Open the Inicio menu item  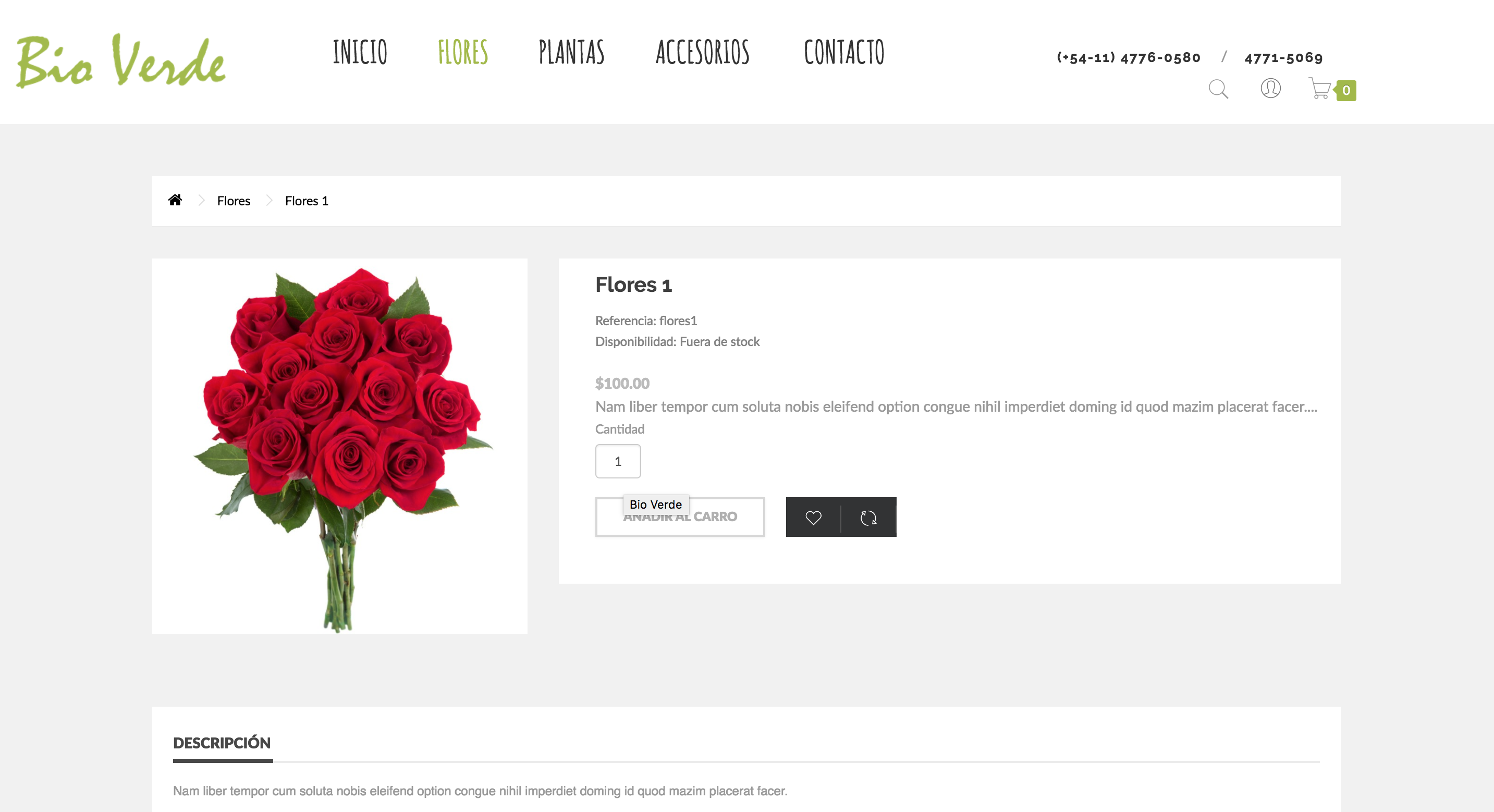(360, 52)
